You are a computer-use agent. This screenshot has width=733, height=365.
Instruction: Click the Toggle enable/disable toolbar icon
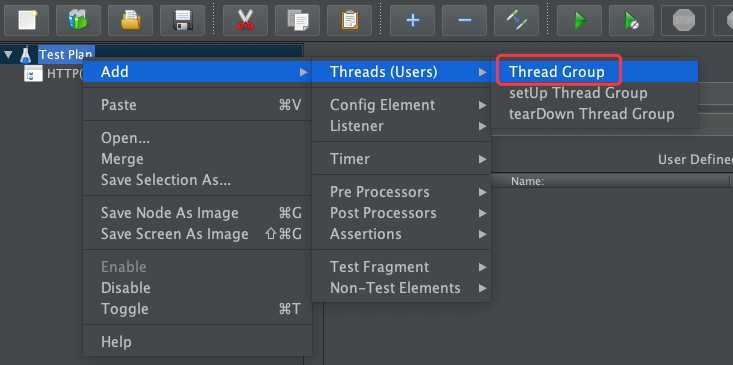(517, 21)
